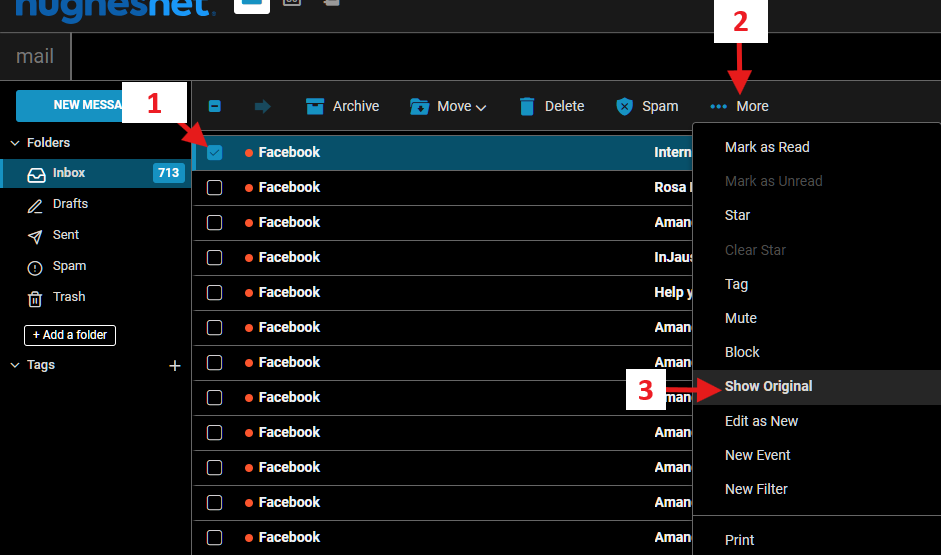The image size is (941, 555).
Task: Collapse the Folders section chevron
Action: click(x=15, y=143)
